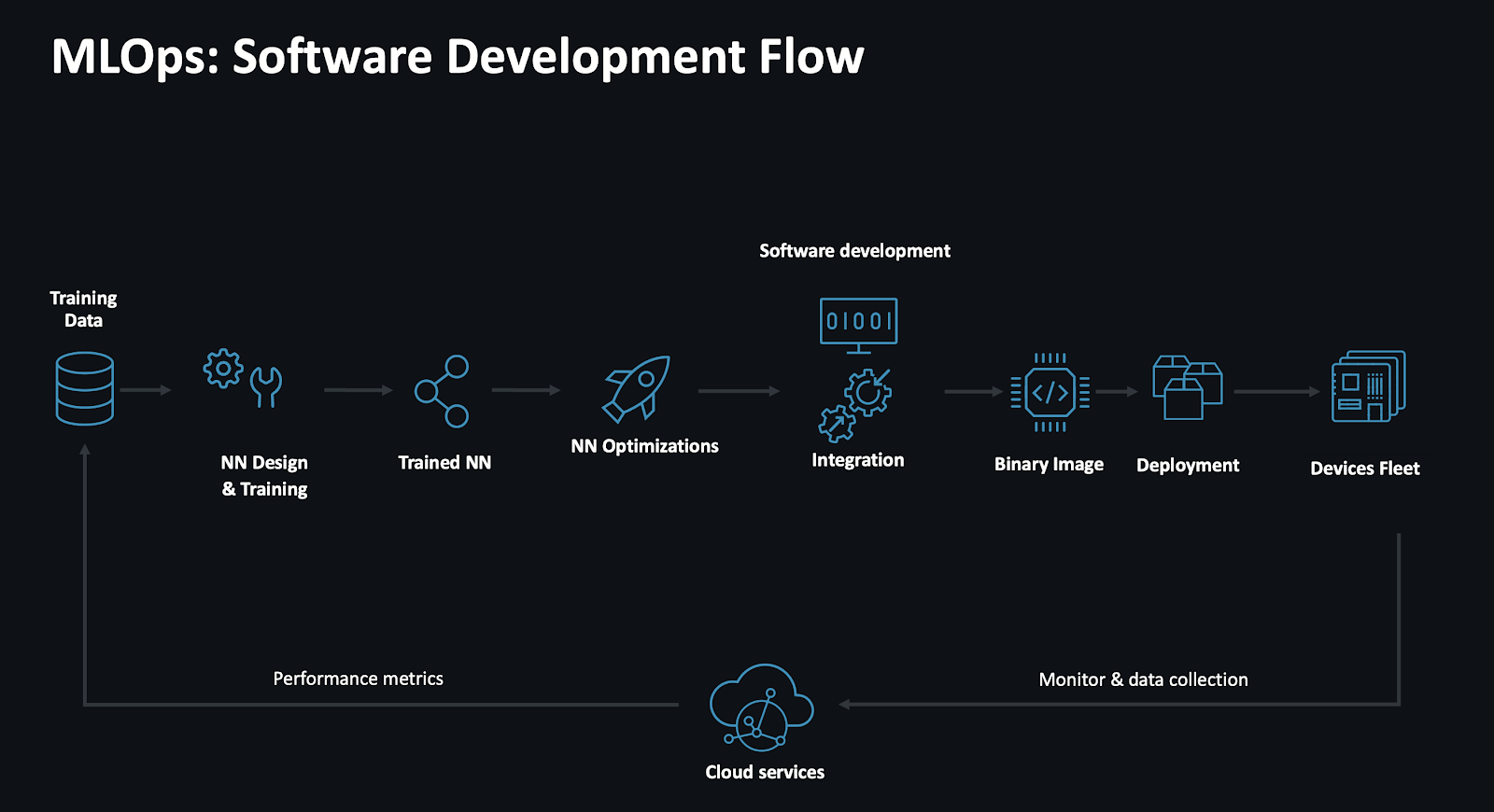Select the slide title 'MLOps: Software Development Flow'
The image size is (1494, 812).
458,57
